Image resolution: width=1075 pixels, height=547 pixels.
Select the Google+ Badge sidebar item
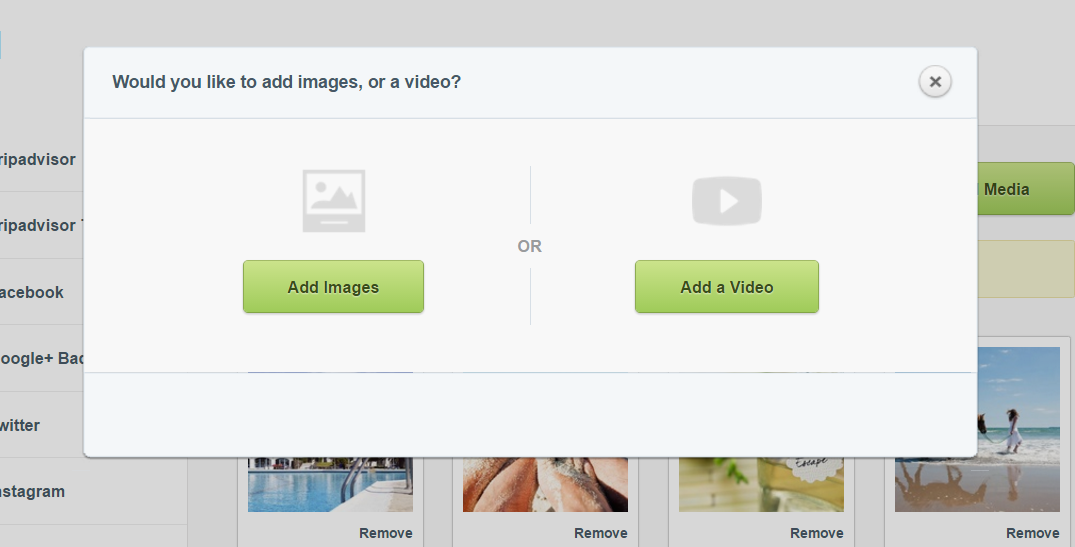(x=40, y=358)
